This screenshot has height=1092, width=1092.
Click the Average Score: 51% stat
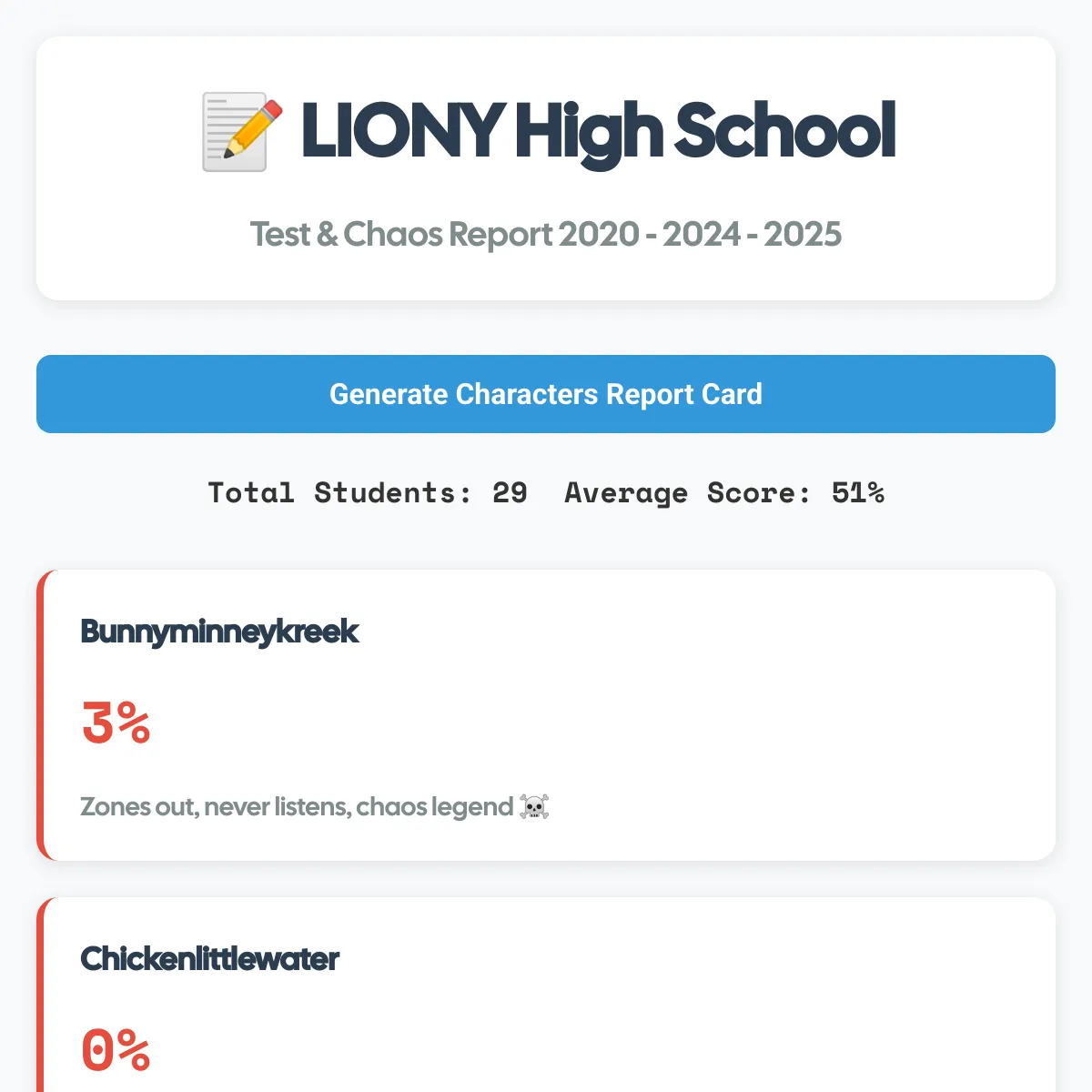click(x=724, y=492)
